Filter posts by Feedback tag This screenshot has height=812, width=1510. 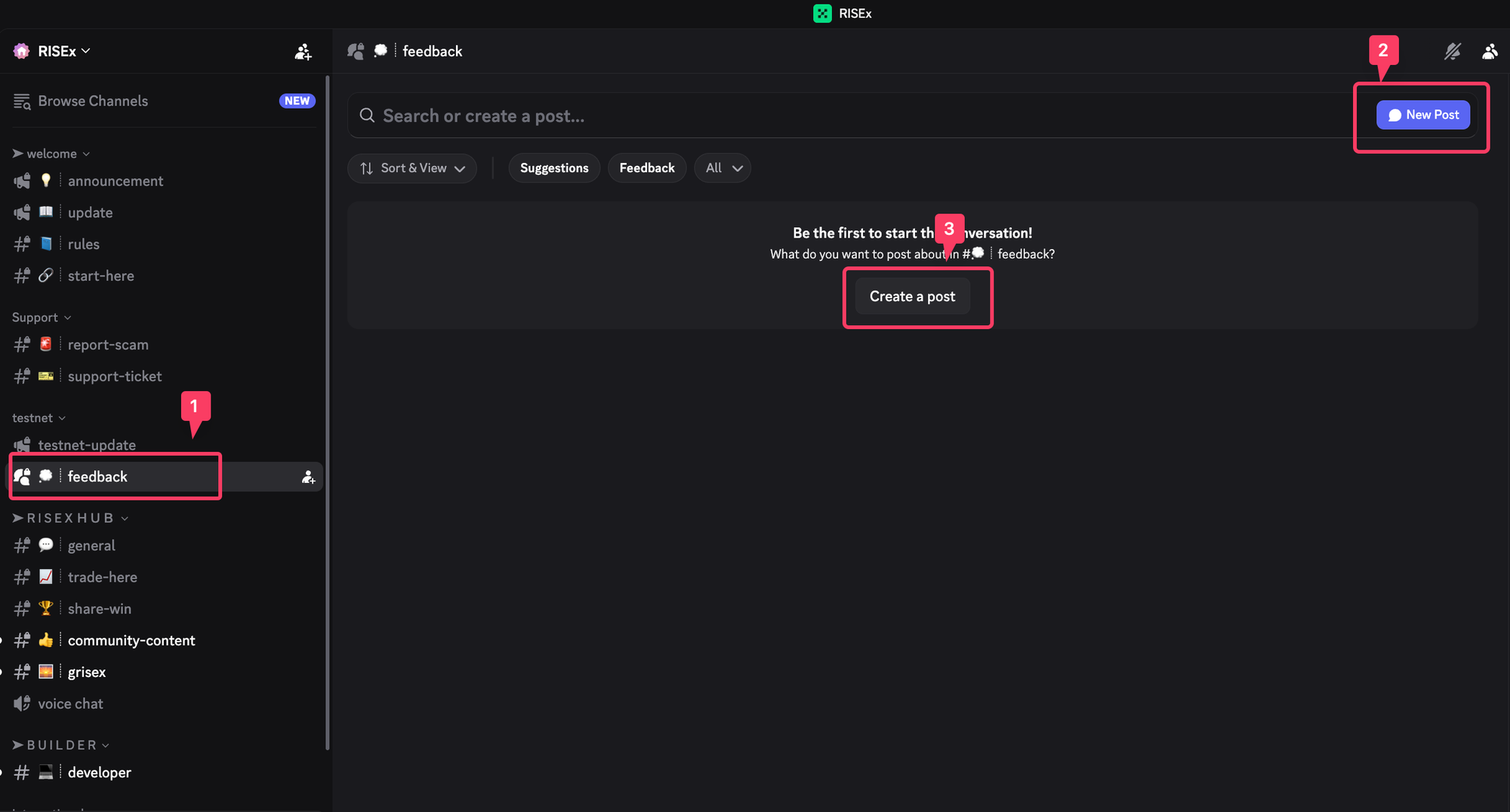point(646,168)
